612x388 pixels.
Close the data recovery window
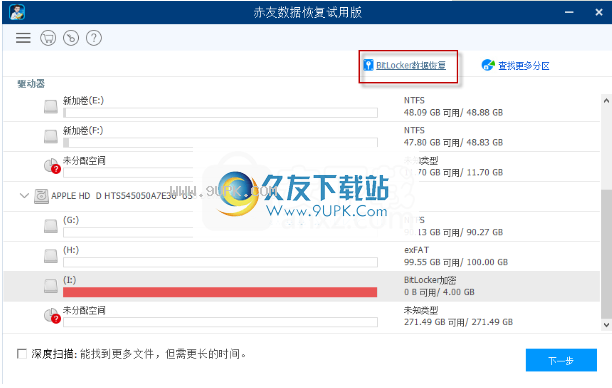point(599,12)
